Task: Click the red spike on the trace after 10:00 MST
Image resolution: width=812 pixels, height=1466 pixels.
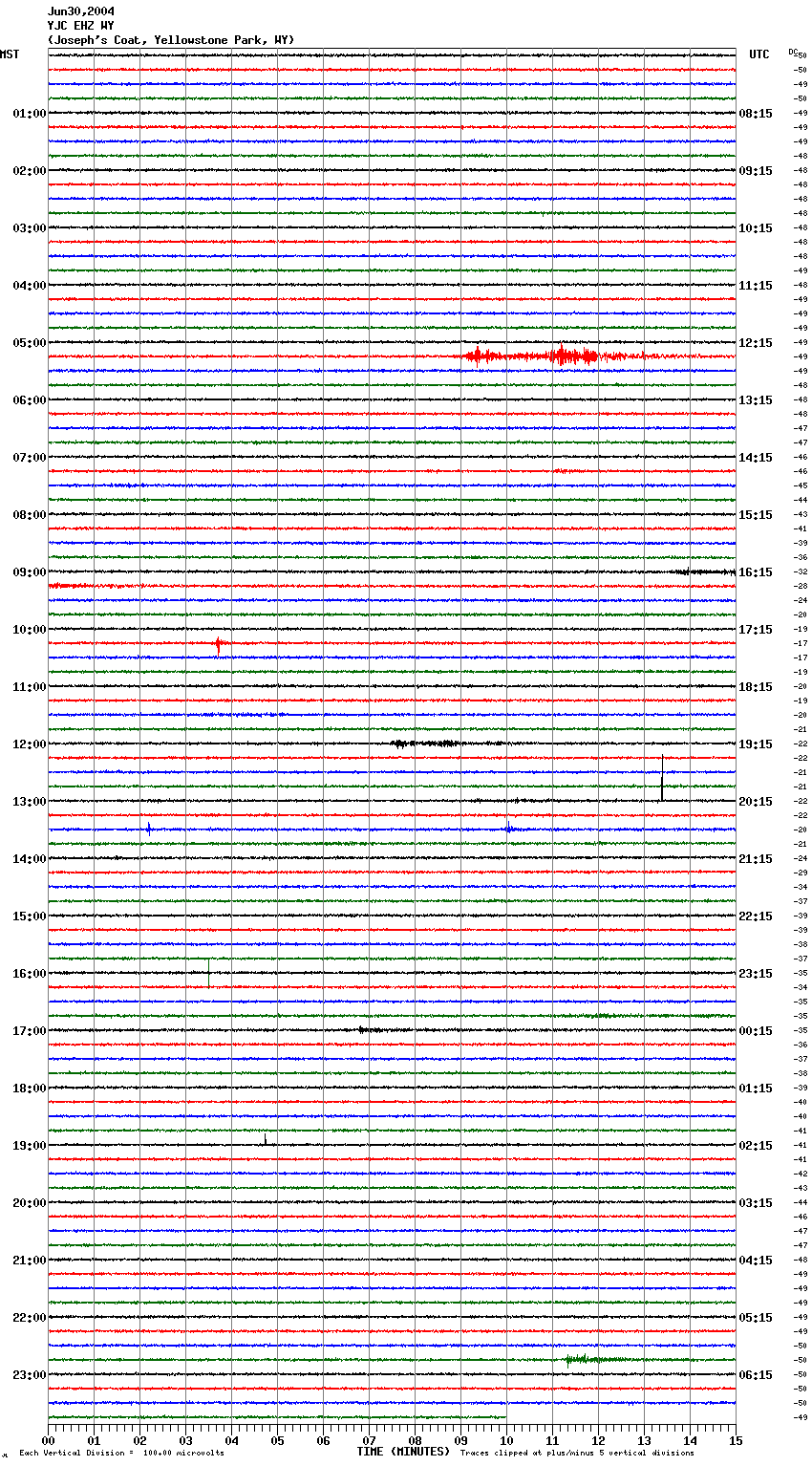Action: (x=218, y=645)
